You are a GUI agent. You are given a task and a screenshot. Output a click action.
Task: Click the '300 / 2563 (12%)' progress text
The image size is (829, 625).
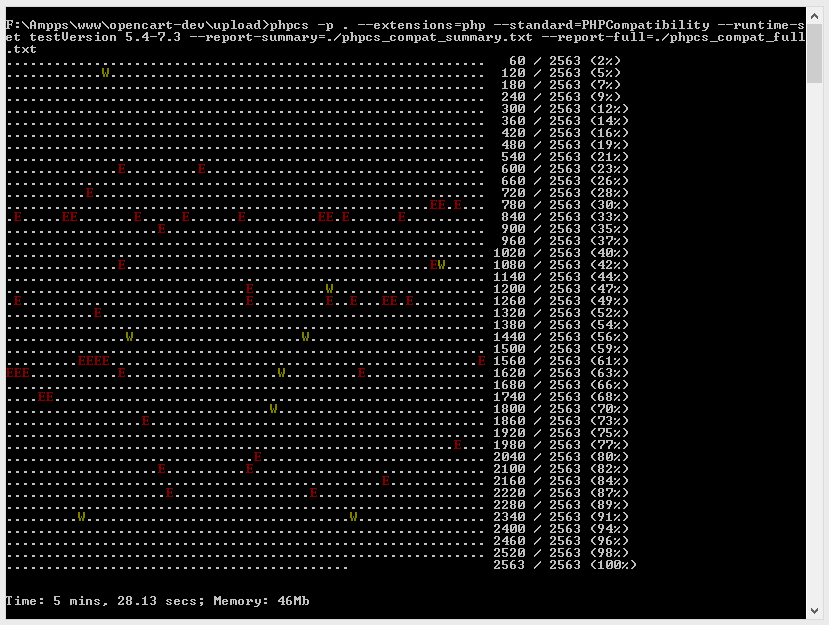point(565,109)
